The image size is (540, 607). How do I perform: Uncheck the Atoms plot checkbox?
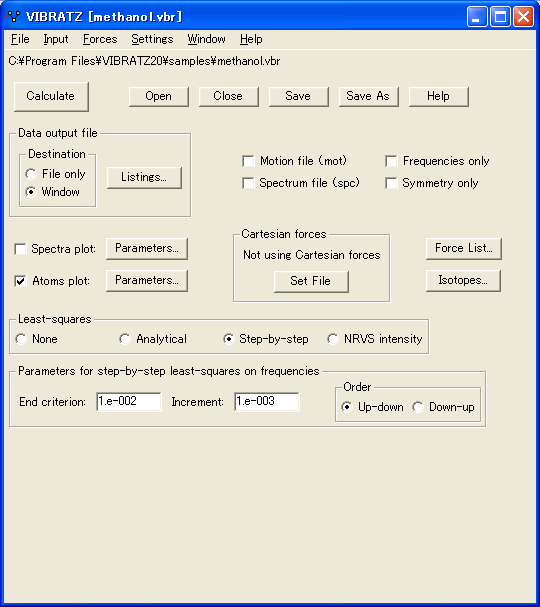pos(20,281)
